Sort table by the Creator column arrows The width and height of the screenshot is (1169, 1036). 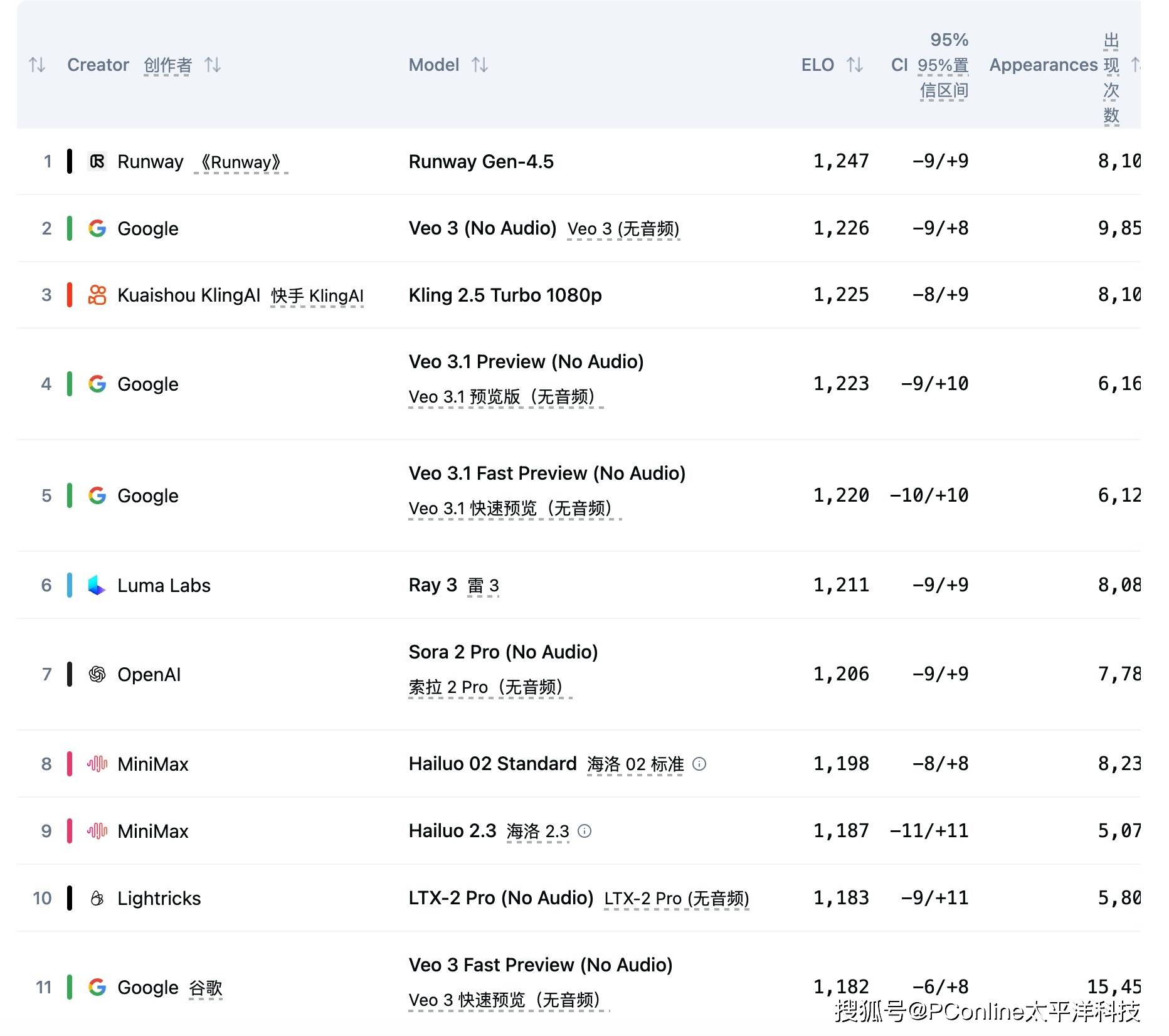[x=213, y=65]
